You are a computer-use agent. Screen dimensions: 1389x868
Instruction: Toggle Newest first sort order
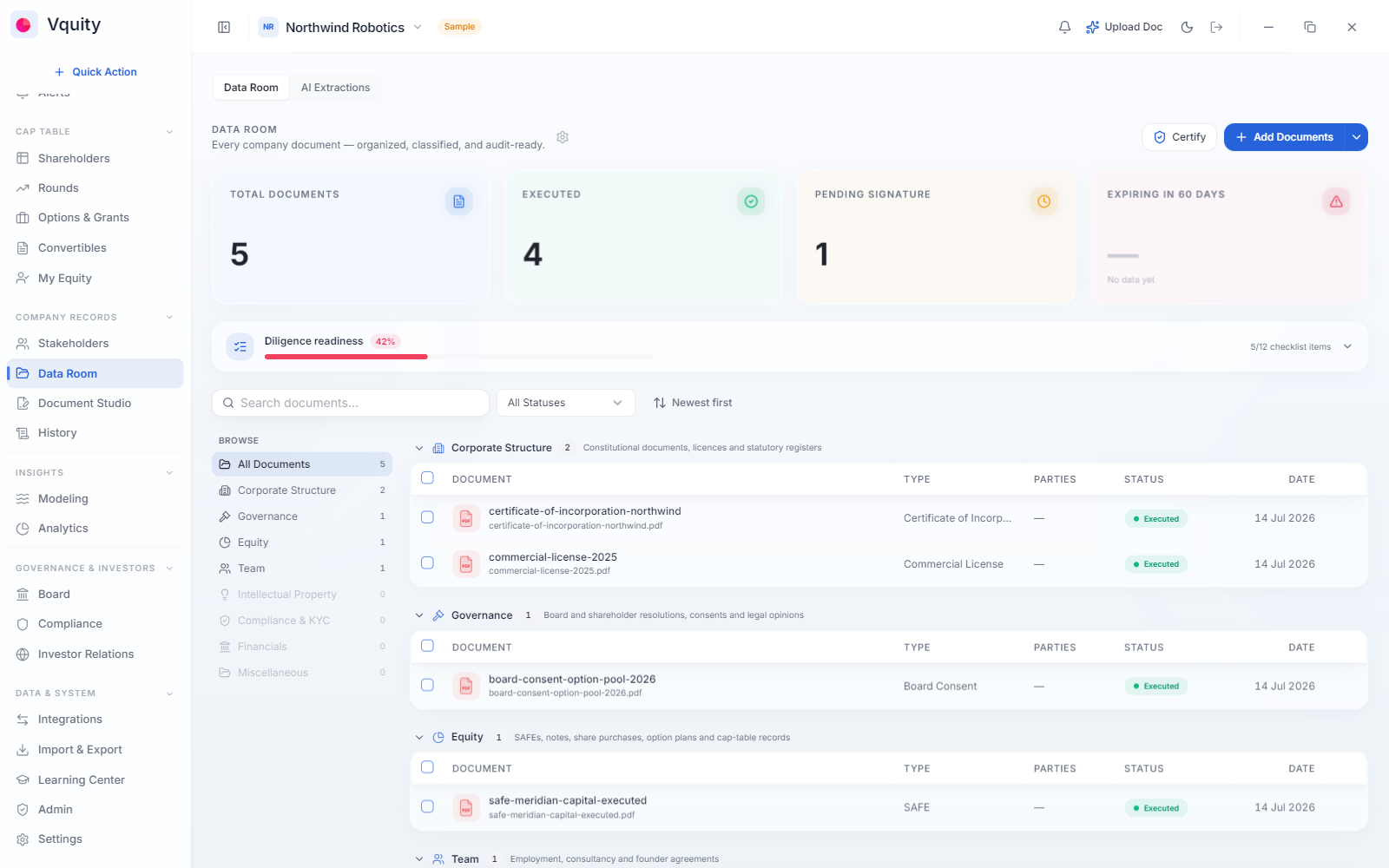point(693,403)
